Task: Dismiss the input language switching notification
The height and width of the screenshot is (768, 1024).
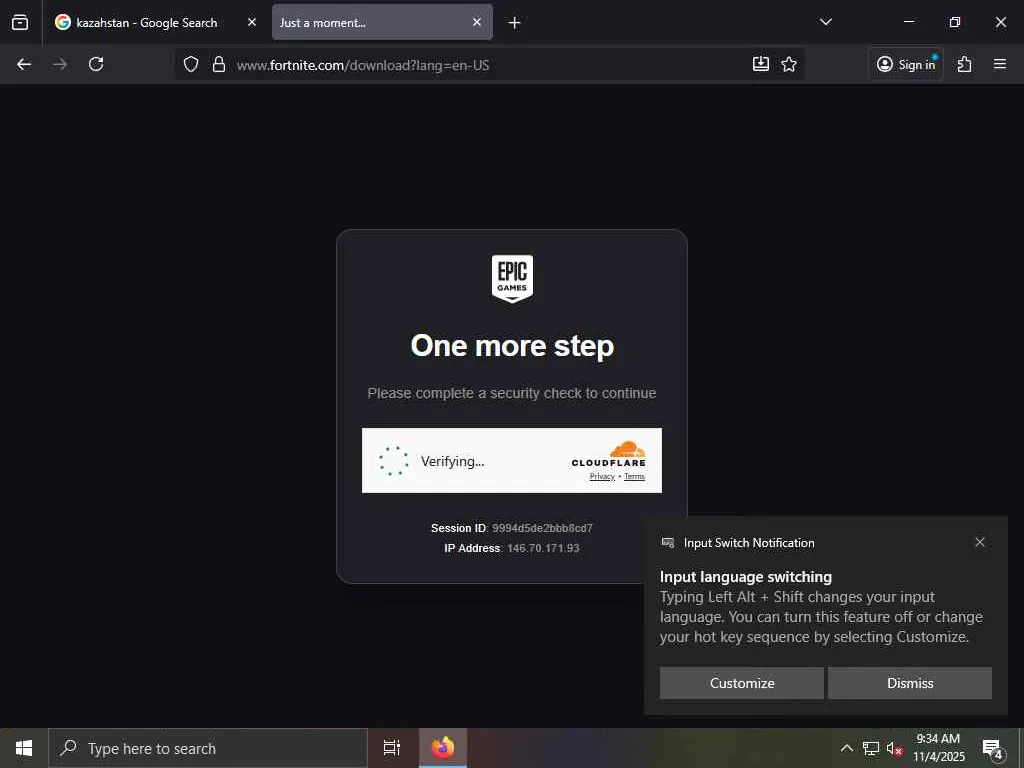Action: pos(910,683)
